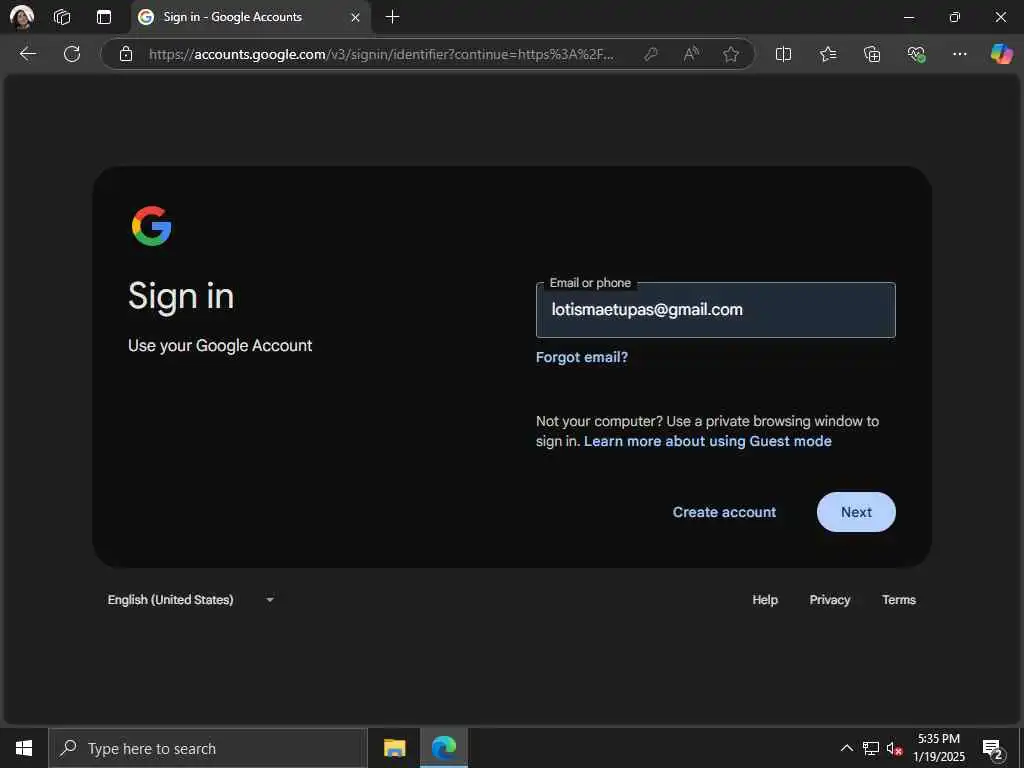This screenshot has height=768, width=1024.
Task: Open the saved passwords key icon
Action: (650, 54)
